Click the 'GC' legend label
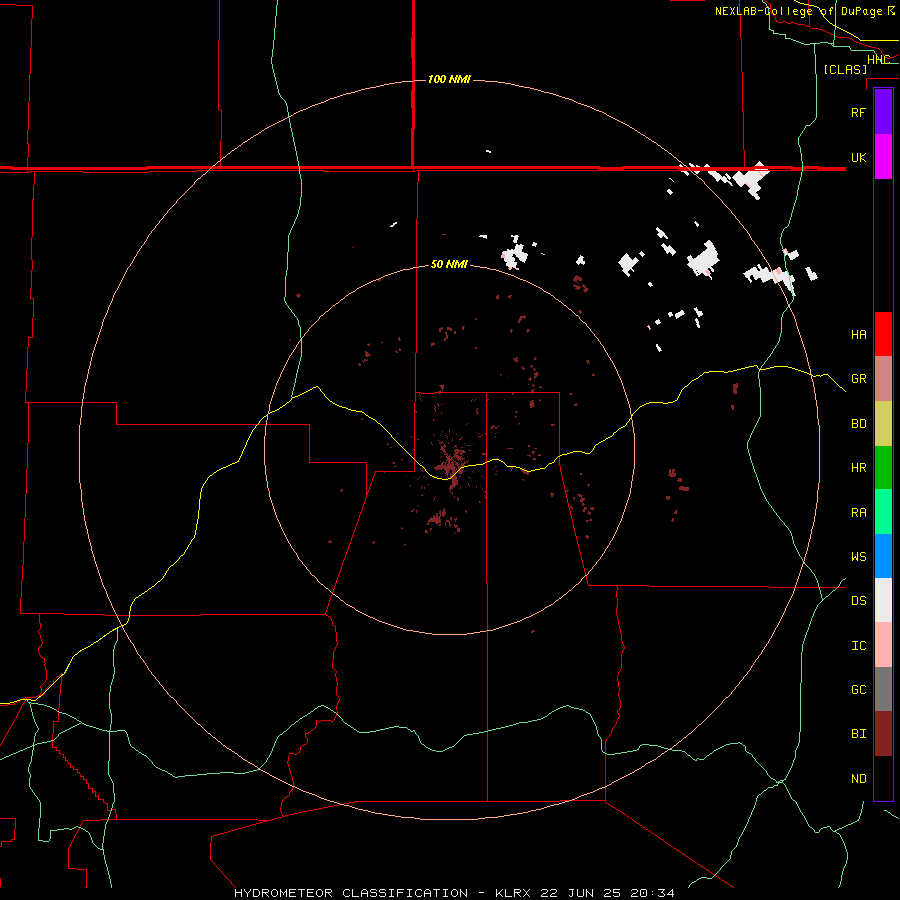This screenshot has height=900, width=900. click(x=859, y=690)
